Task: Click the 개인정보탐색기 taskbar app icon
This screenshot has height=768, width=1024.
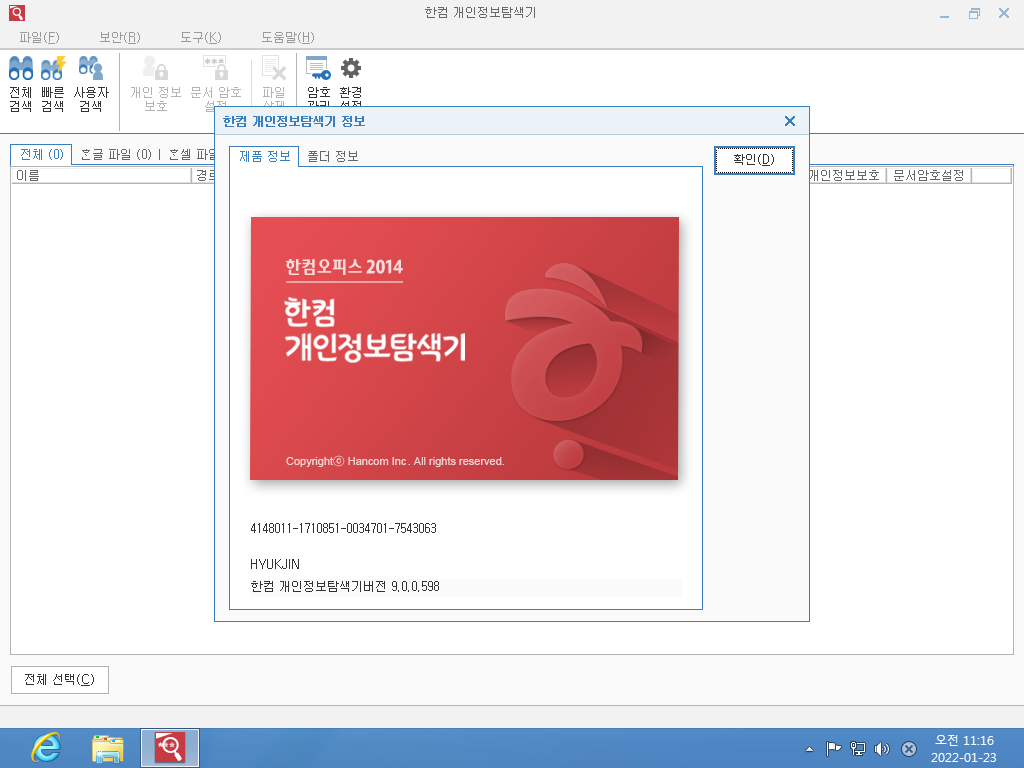Action: tap(170, 748)
